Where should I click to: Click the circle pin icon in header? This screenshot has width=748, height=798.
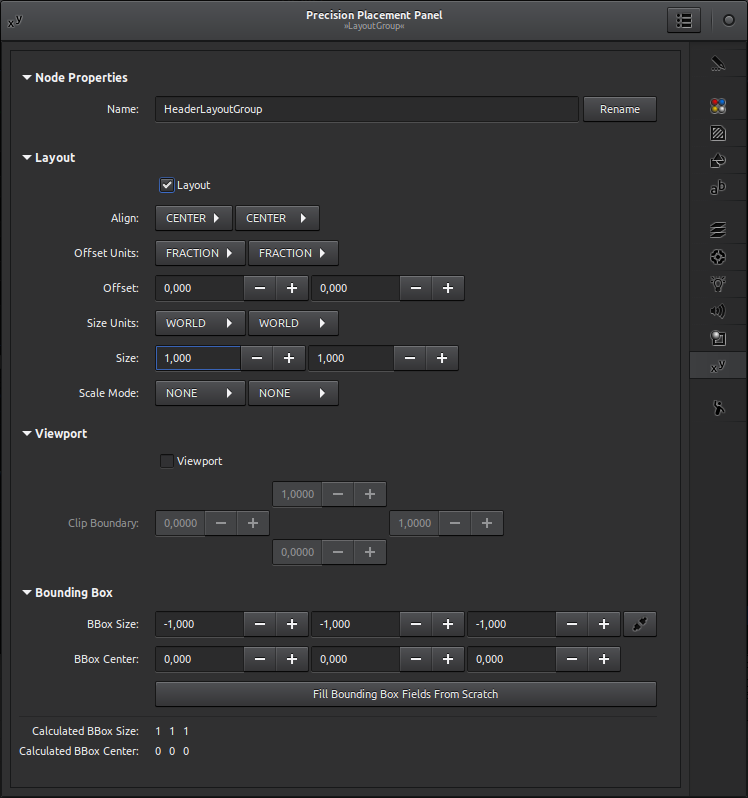coord(729,20)
